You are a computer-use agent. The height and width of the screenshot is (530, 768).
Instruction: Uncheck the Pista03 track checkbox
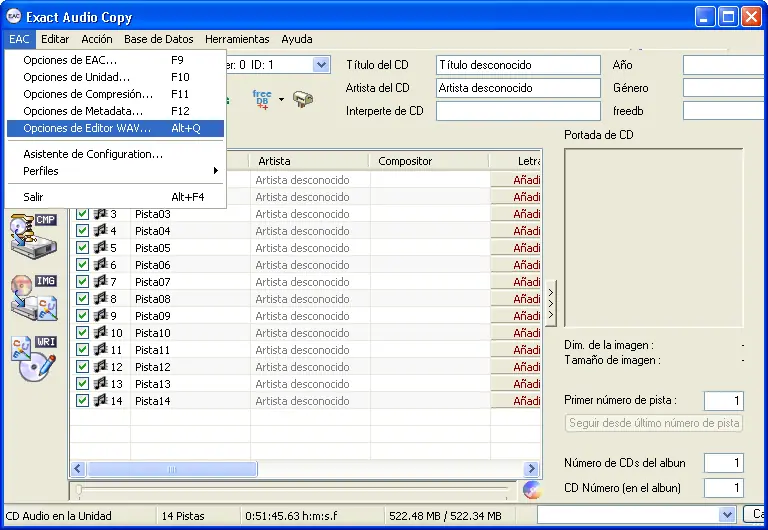tap(82, 214)
